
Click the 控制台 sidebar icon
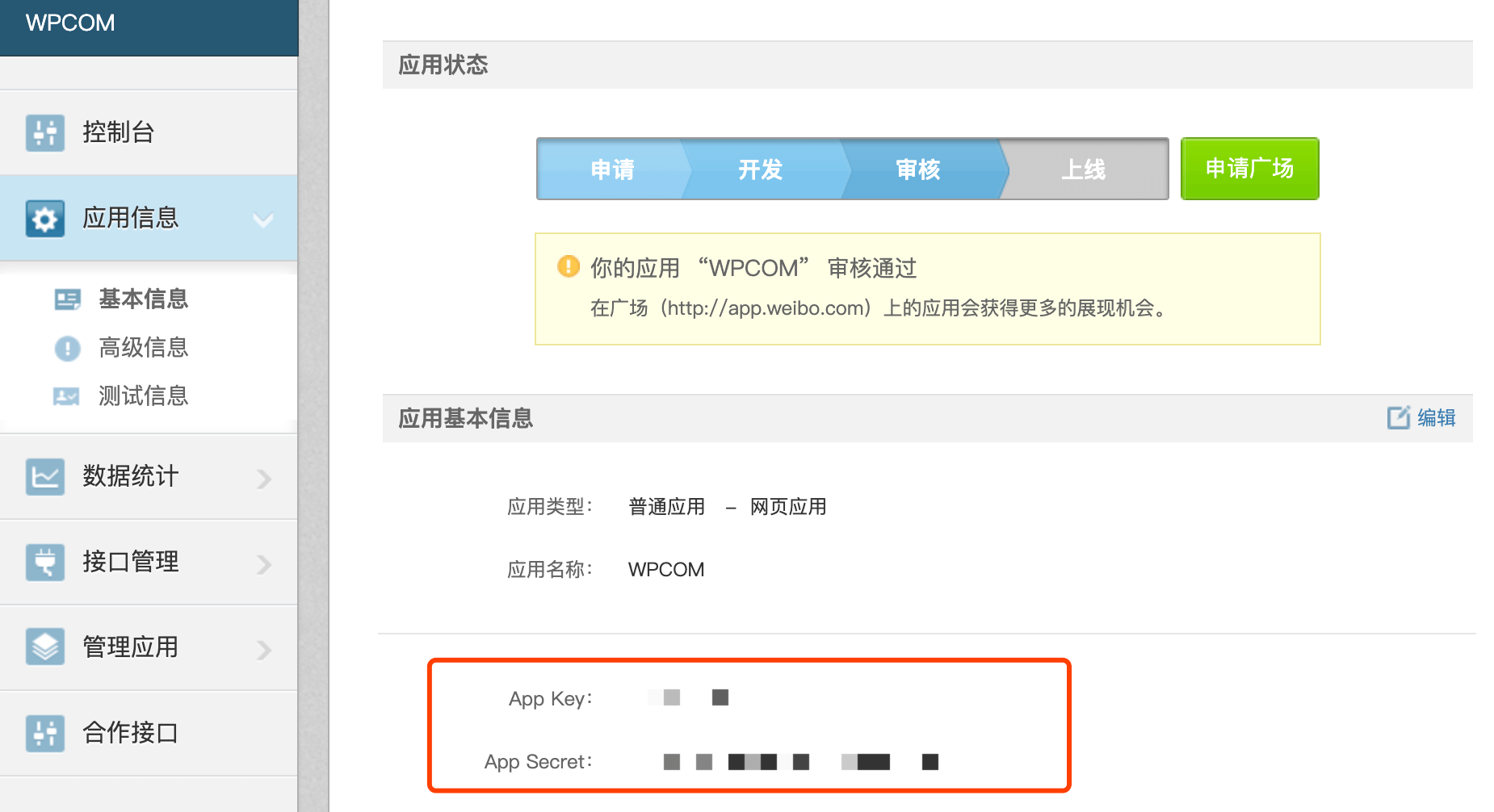(x=45, y=132)
